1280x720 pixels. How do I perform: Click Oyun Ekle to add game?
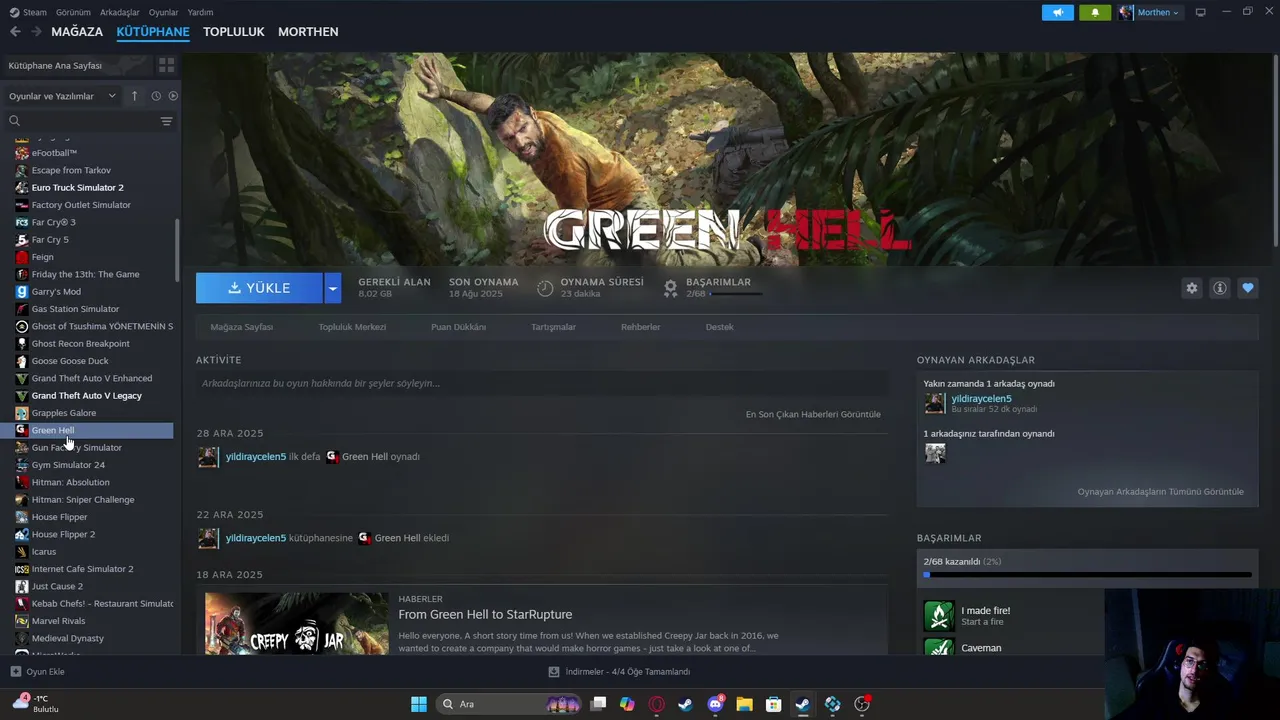pos(38,672)
